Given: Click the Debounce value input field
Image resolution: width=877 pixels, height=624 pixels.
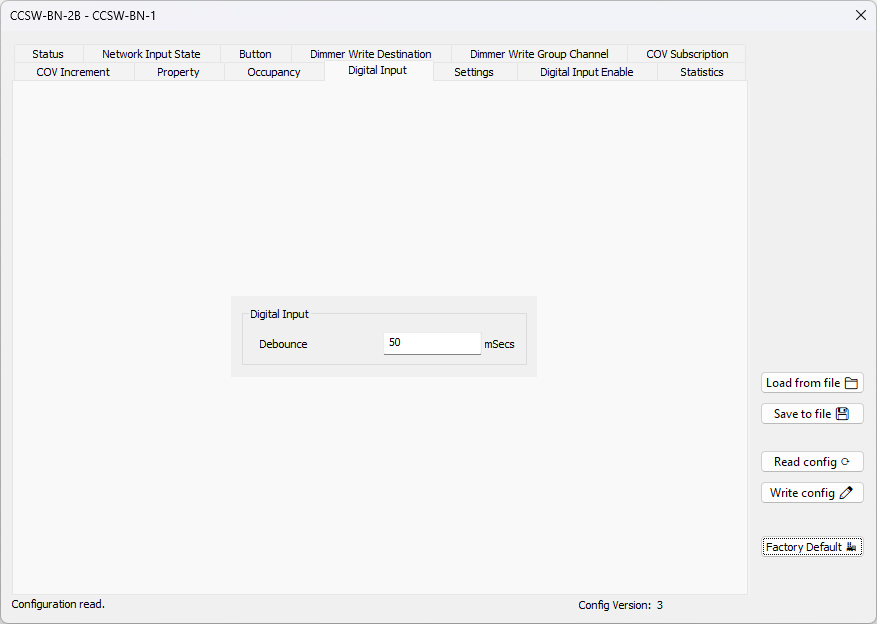Looking at the screenshot, I should click(432, 343).
